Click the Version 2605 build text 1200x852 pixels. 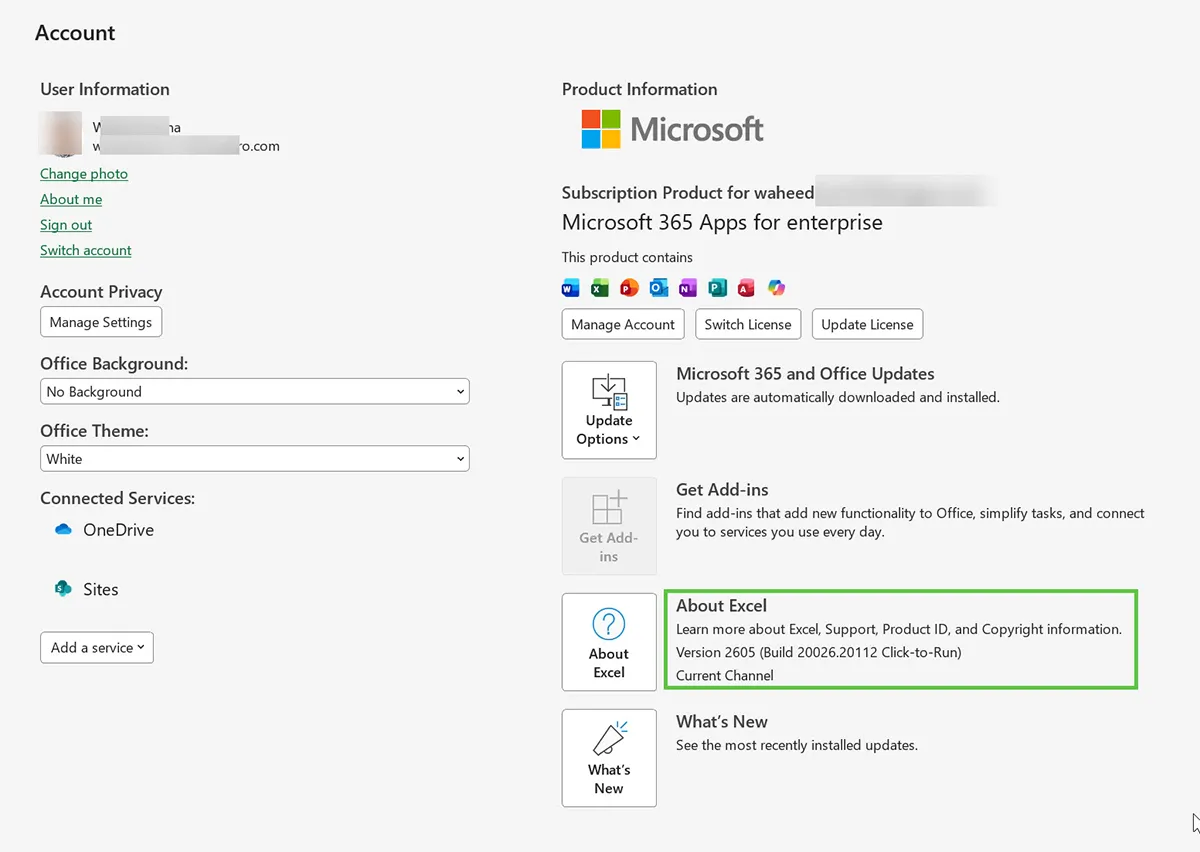(x=818, y=652)
